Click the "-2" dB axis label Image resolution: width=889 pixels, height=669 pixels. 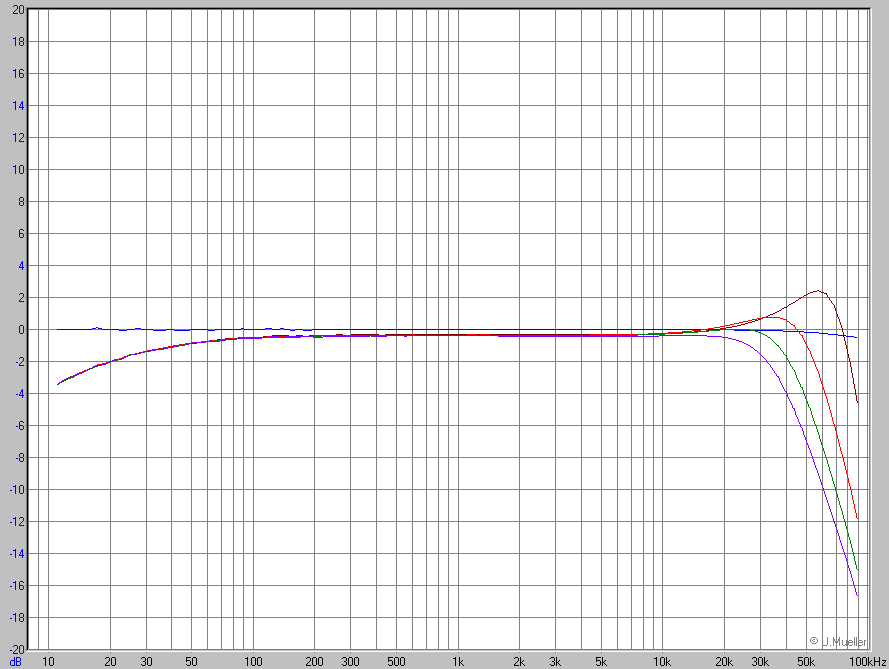pos(19,362)
